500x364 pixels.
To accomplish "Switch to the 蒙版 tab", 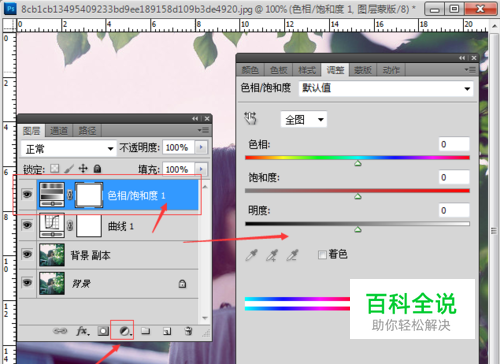I will tap(363, 70).
